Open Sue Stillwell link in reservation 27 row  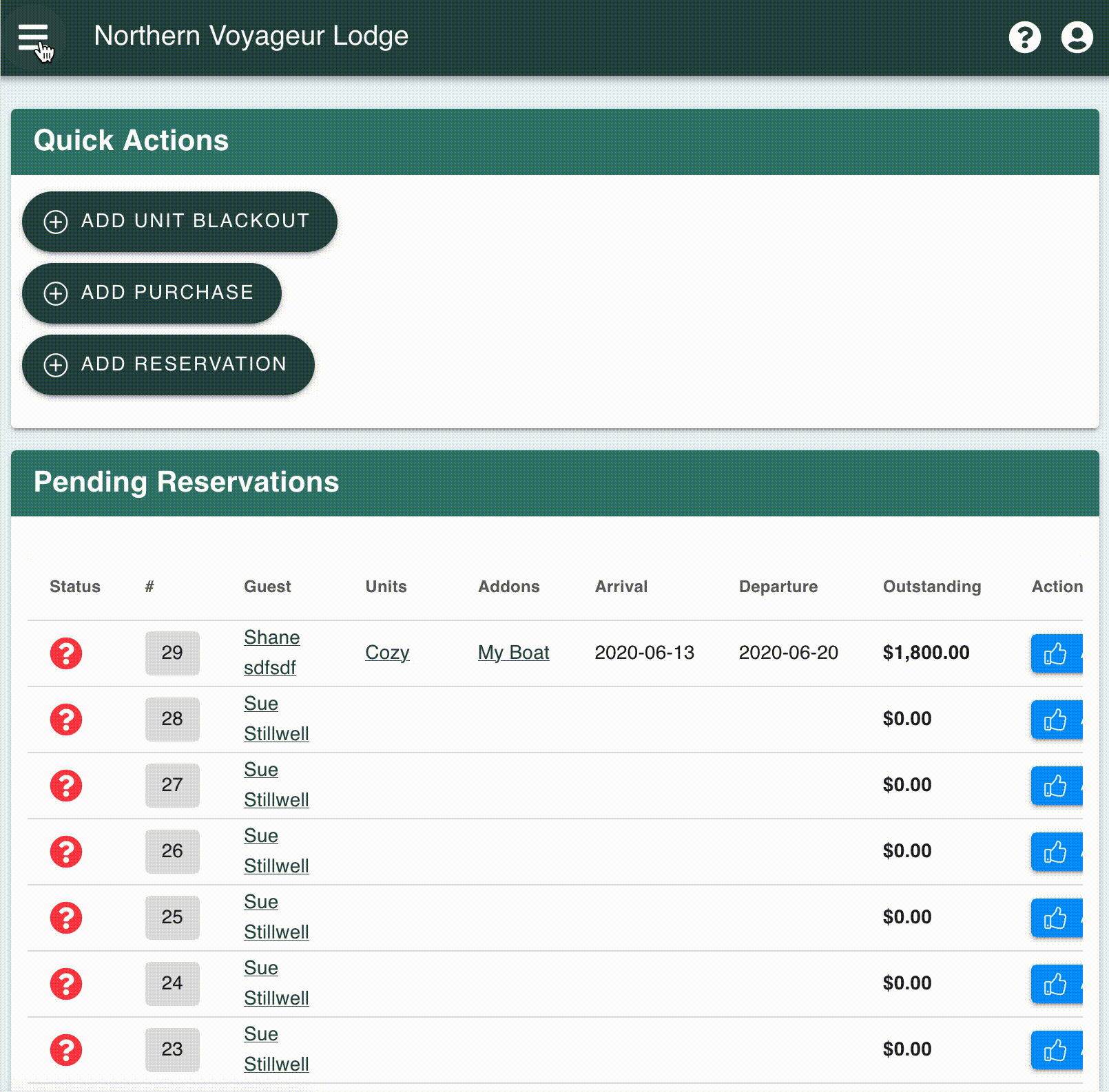pyautogui.click(x=276, y=785)
